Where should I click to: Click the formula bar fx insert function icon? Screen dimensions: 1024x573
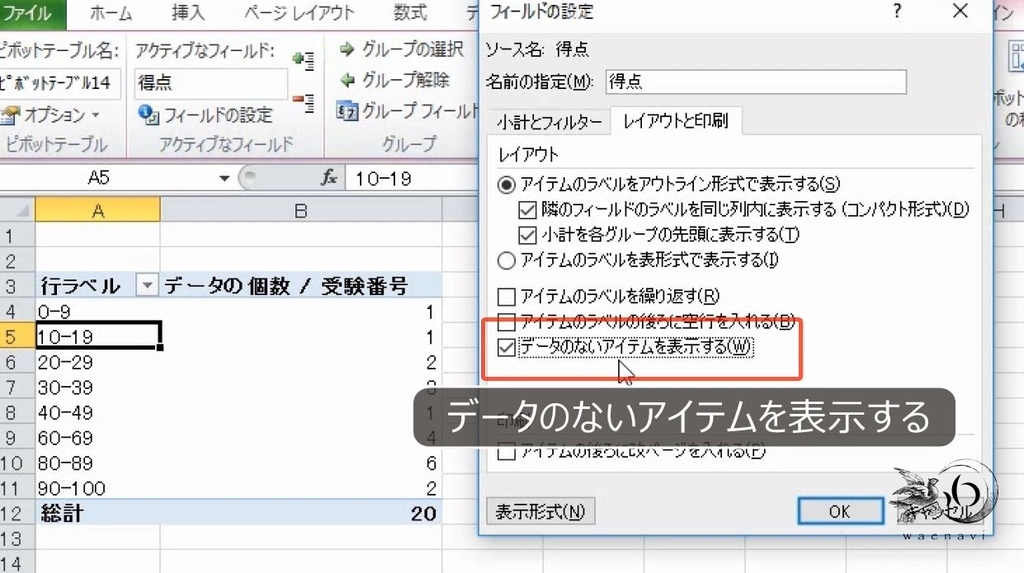(328, 178)
